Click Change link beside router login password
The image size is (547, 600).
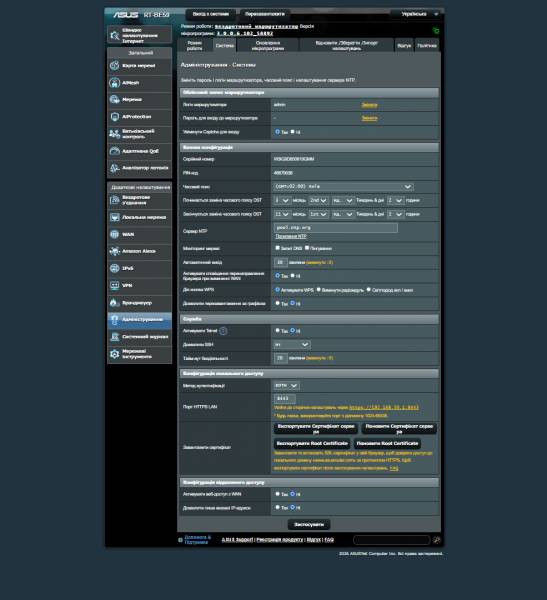pyautogui.click(x=369, y=118)
